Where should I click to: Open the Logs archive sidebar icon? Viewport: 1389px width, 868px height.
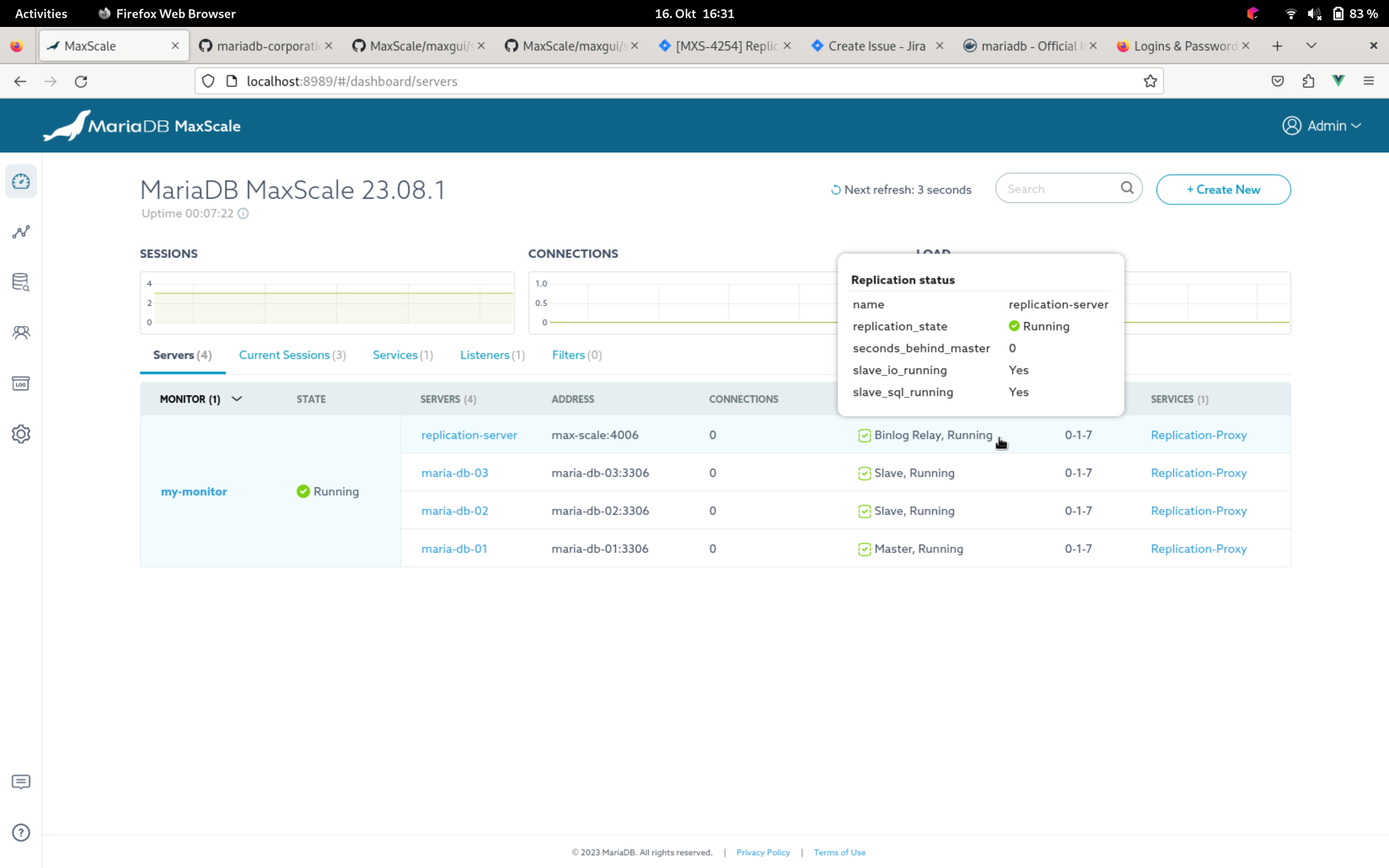pos(21,383)
